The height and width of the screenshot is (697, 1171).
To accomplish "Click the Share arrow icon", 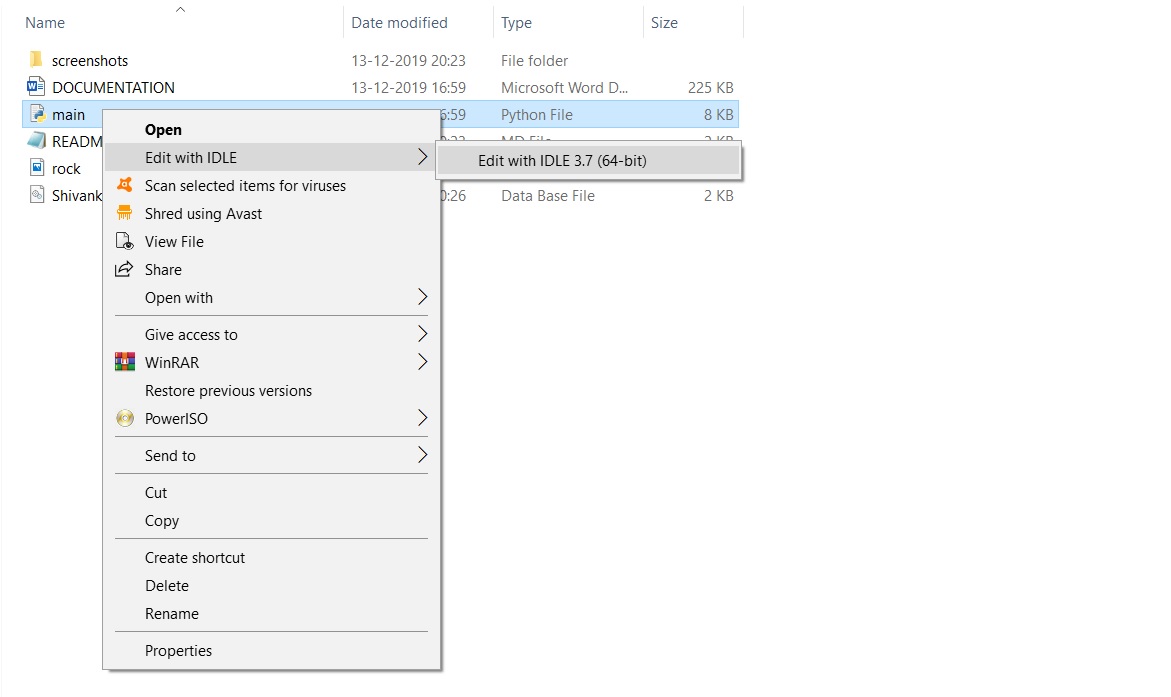I will (124, 269).
